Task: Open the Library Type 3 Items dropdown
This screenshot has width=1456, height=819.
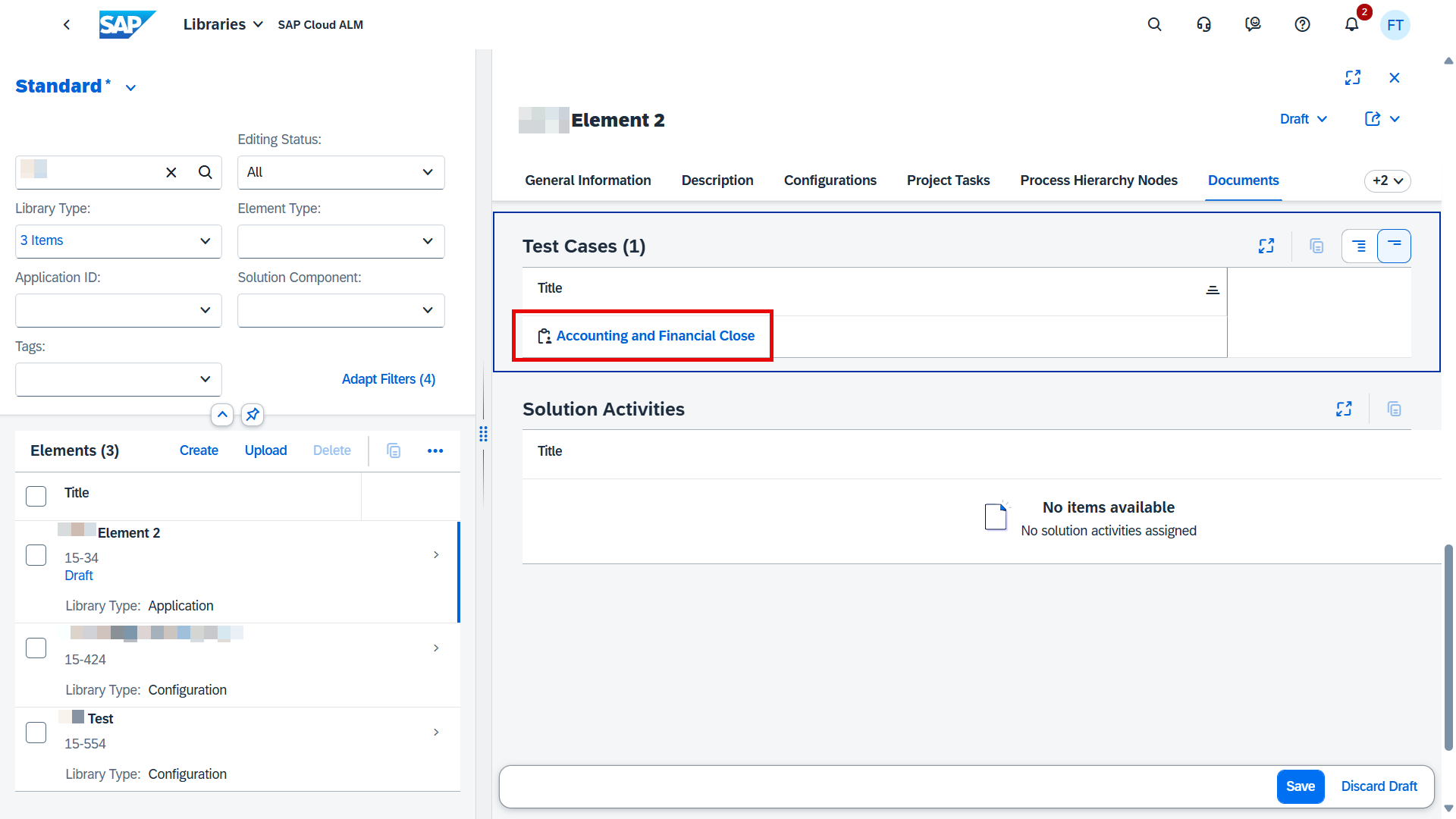Action: (118, 241)
